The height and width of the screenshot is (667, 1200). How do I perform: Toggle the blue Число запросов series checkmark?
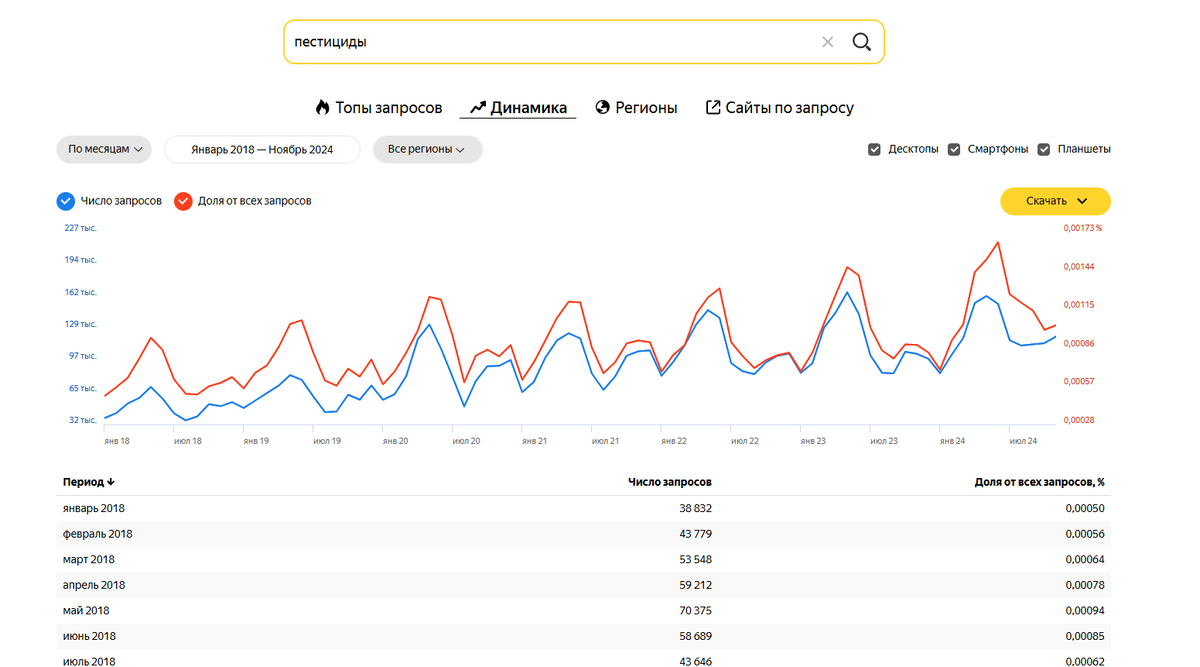66,201
